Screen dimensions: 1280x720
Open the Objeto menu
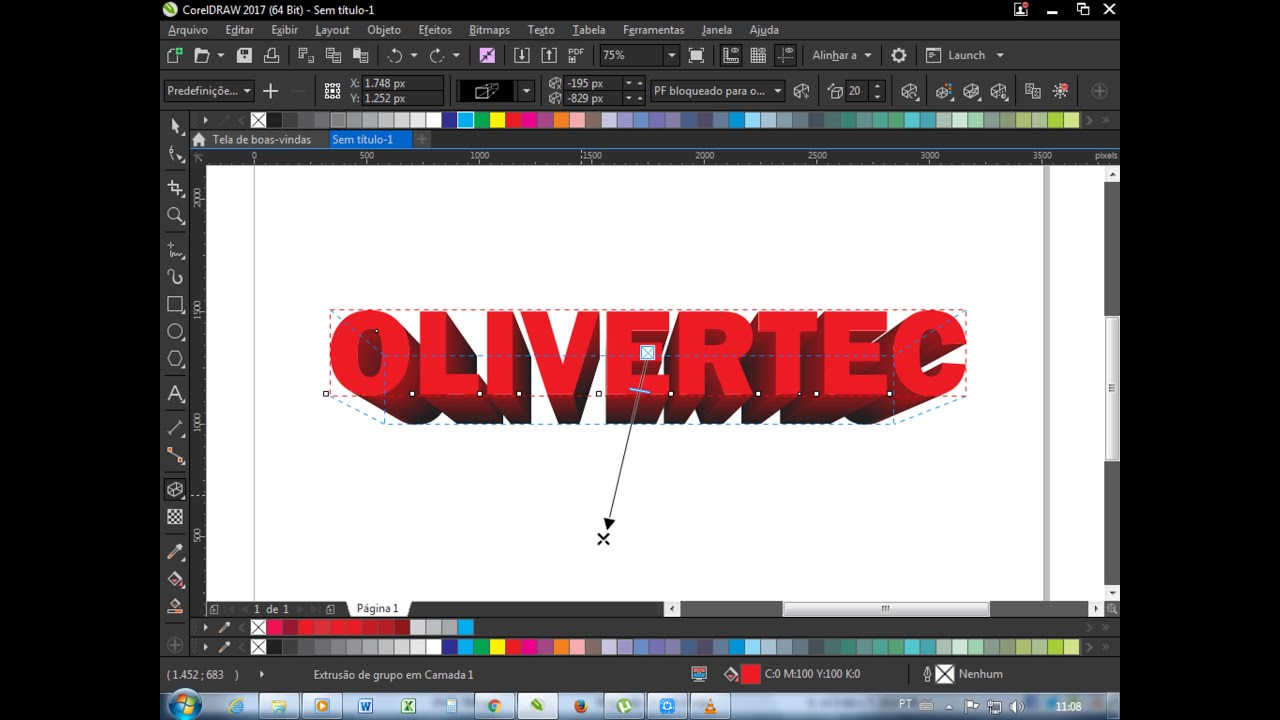coord(384,30)
